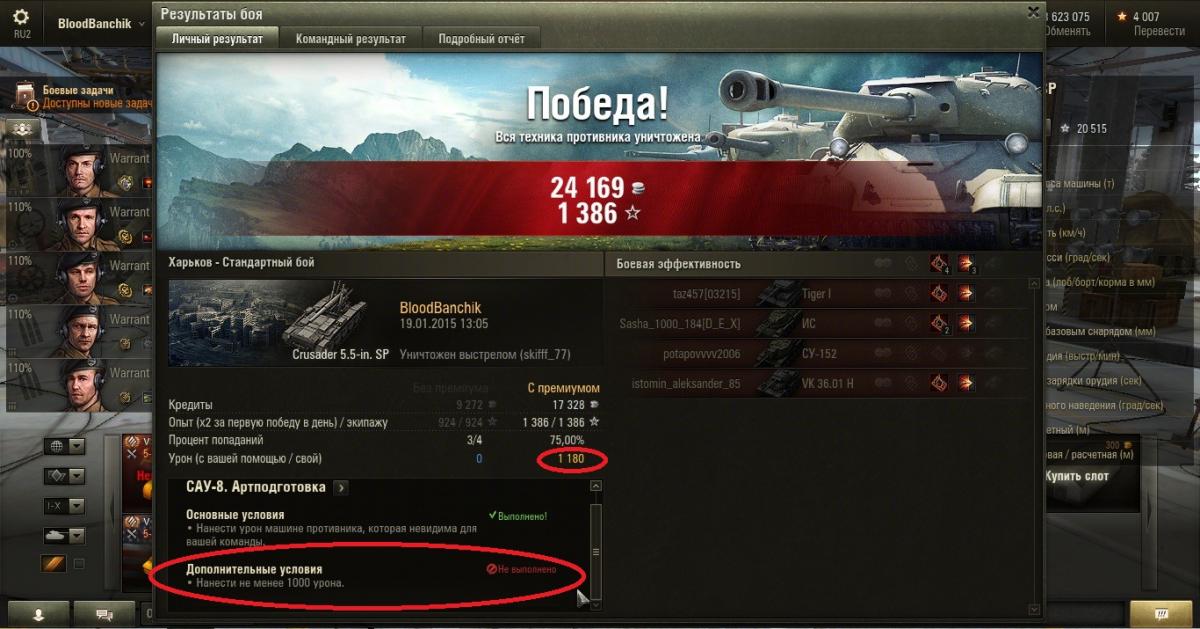Open the chat channels button
Screen dimensions: 1200x629
(x=103, y=614)
